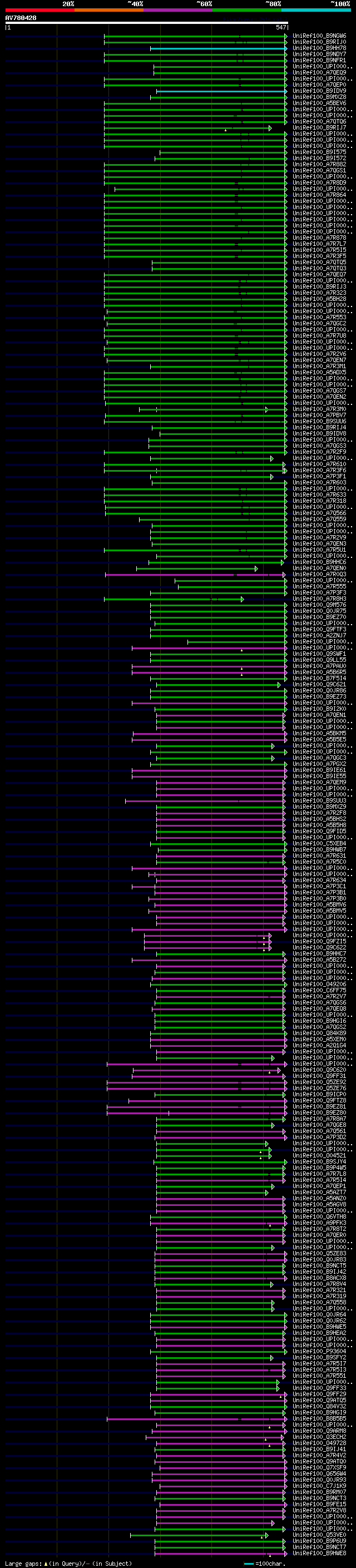
Task: Select the UniRef100_A7QEQ7 label
Action: [x=319, y=275]
